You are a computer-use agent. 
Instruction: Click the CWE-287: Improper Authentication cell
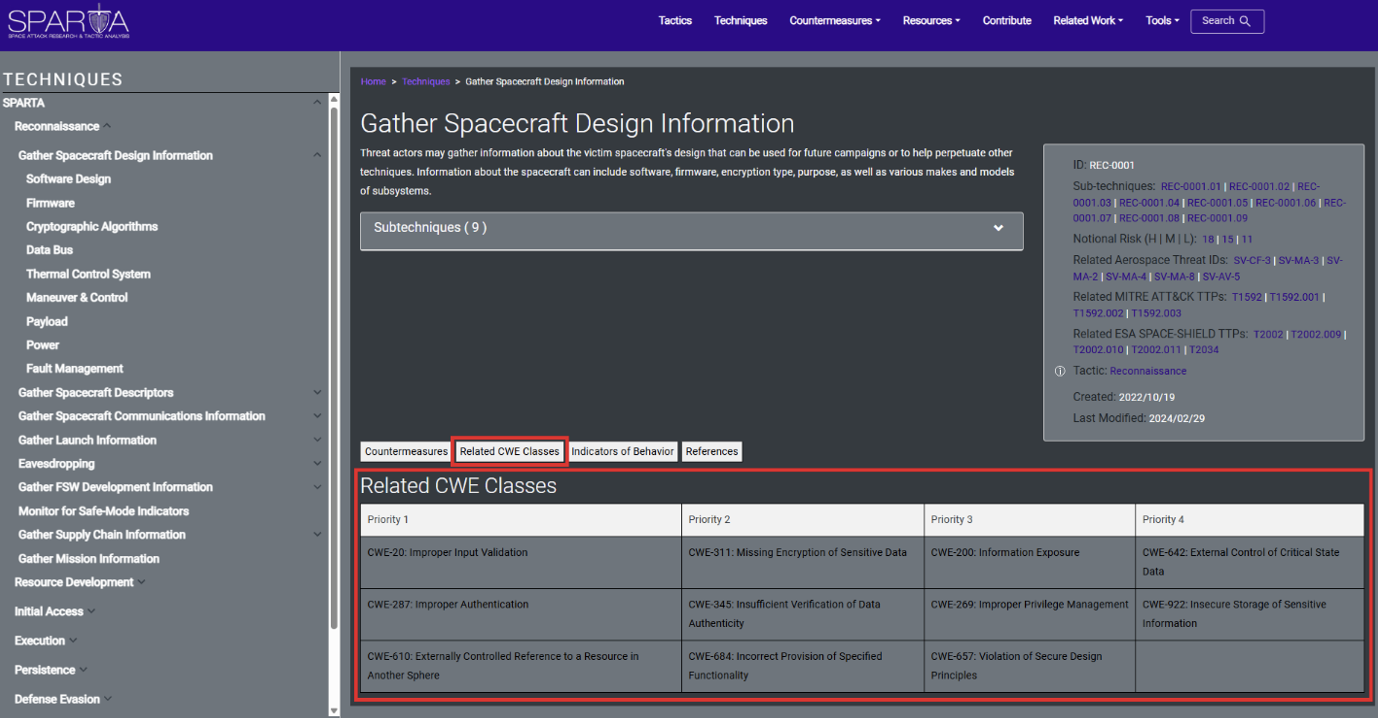520,614
